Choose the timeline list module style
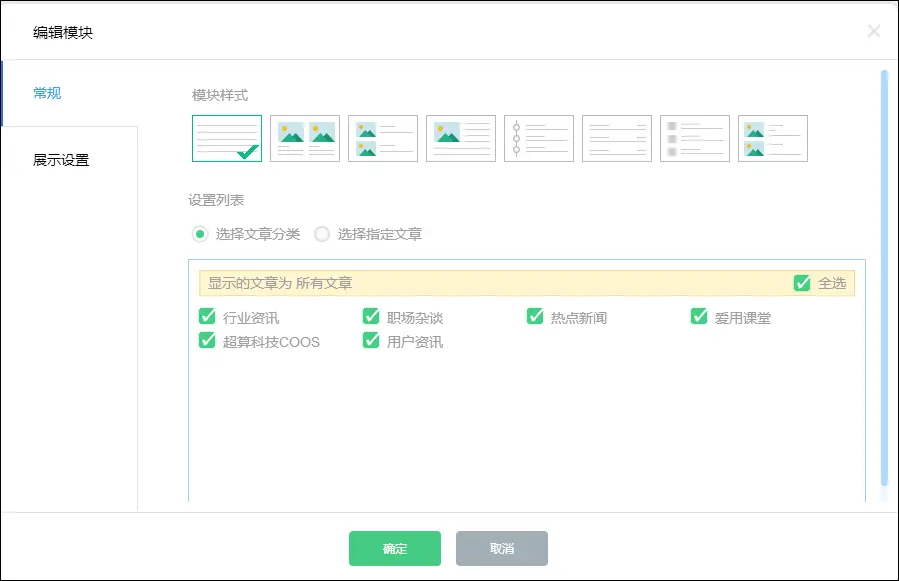This screenshot has height=581, width=899. tap(539, 138)
